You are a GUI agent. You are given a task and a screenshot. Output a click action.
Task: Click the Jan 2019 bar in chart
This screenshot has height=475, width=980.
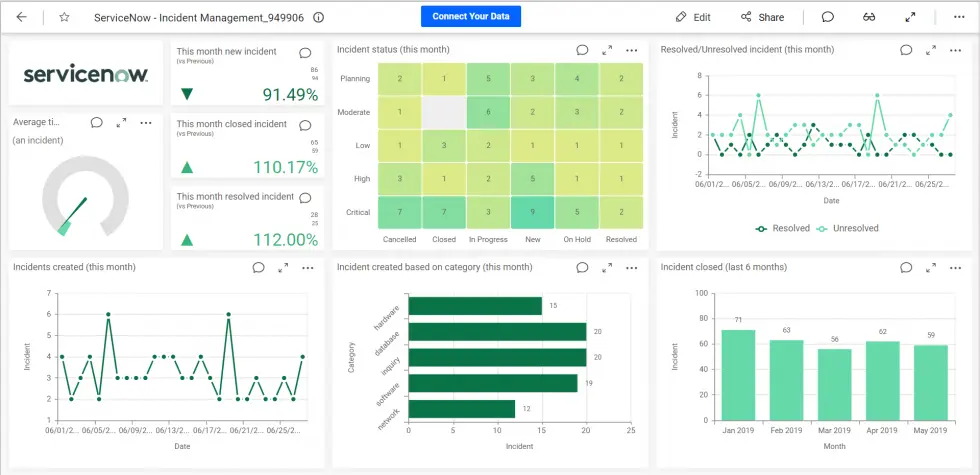click(738, 375)
